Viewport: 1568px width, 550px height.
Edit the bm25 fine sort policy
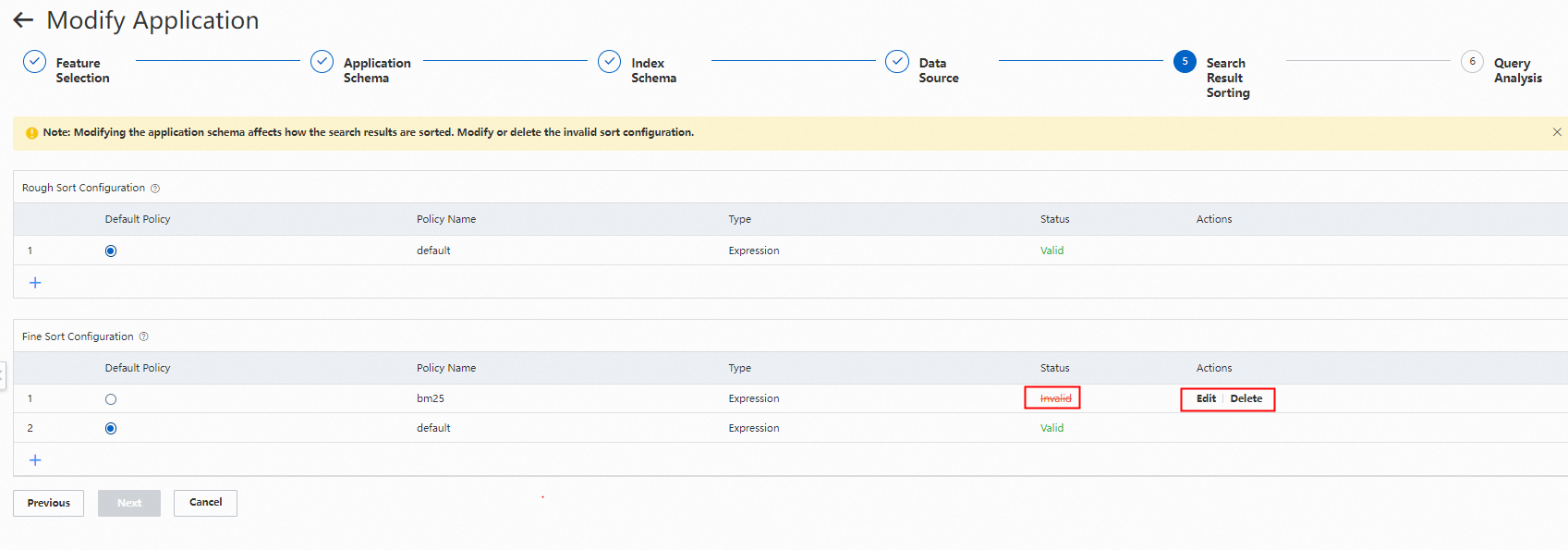[1206, 399]
